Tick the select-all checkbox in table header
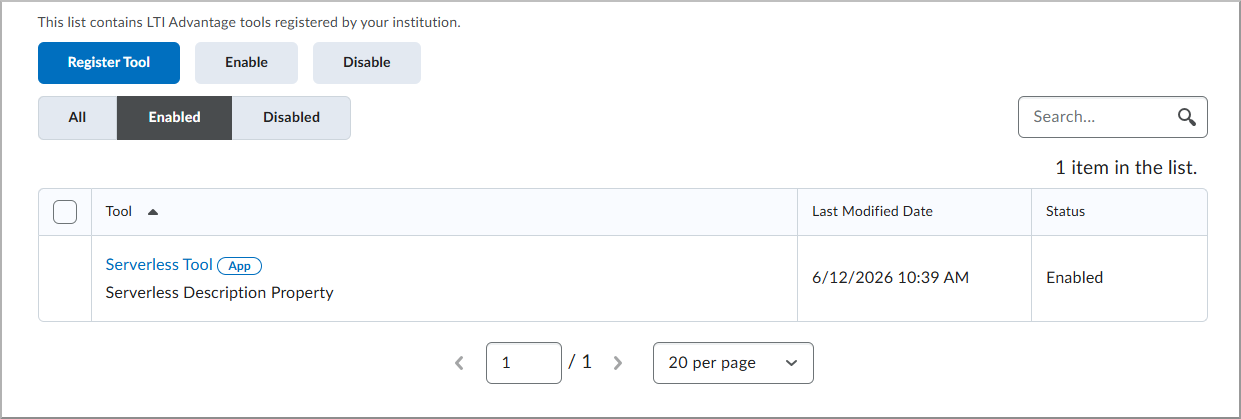The width and height of the screenshot is (1241, 419). point(65,212)
